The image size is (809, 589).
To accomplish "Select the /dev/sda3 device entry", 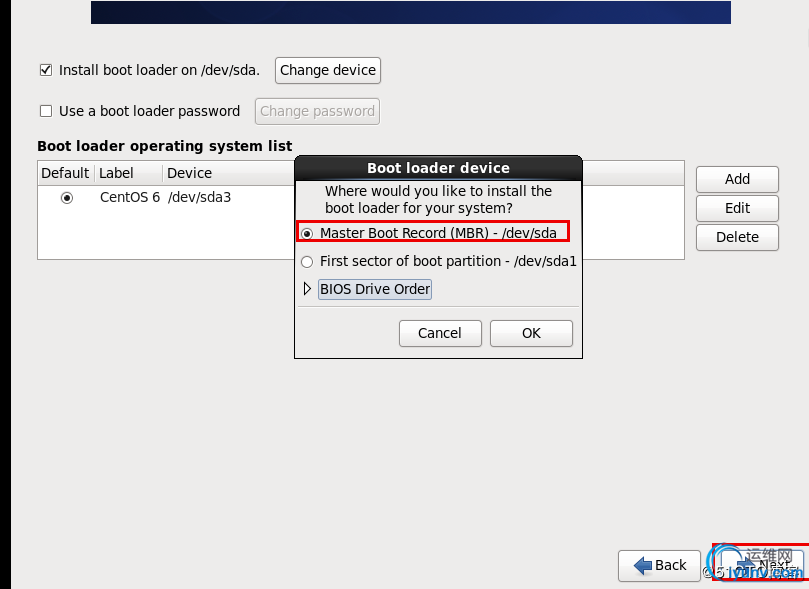I will tap(199, 198).
